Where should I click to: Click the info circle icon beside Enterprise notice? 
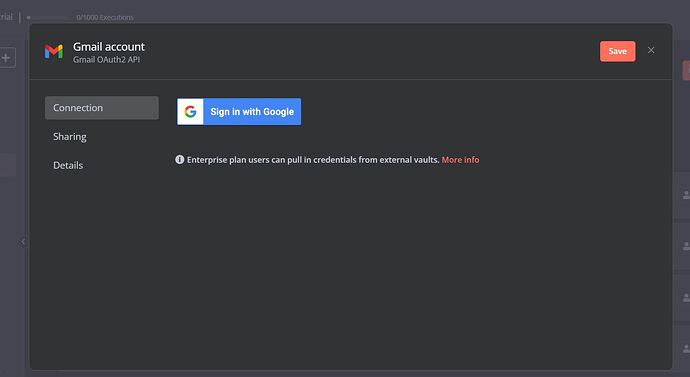tap(180, 159)
